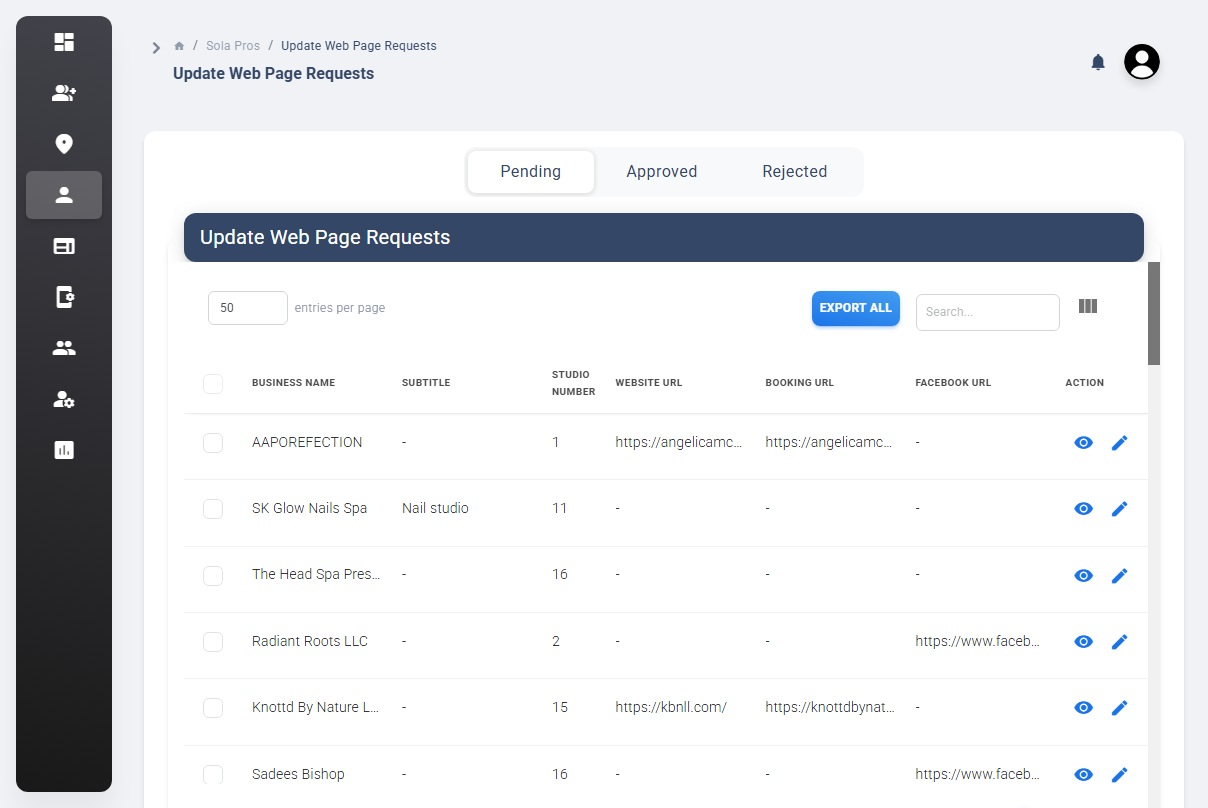This screenshot has width=1208, height=808.
Task: Click 'SK Glow Nails Spa' business name
Action: pos(309,508)
